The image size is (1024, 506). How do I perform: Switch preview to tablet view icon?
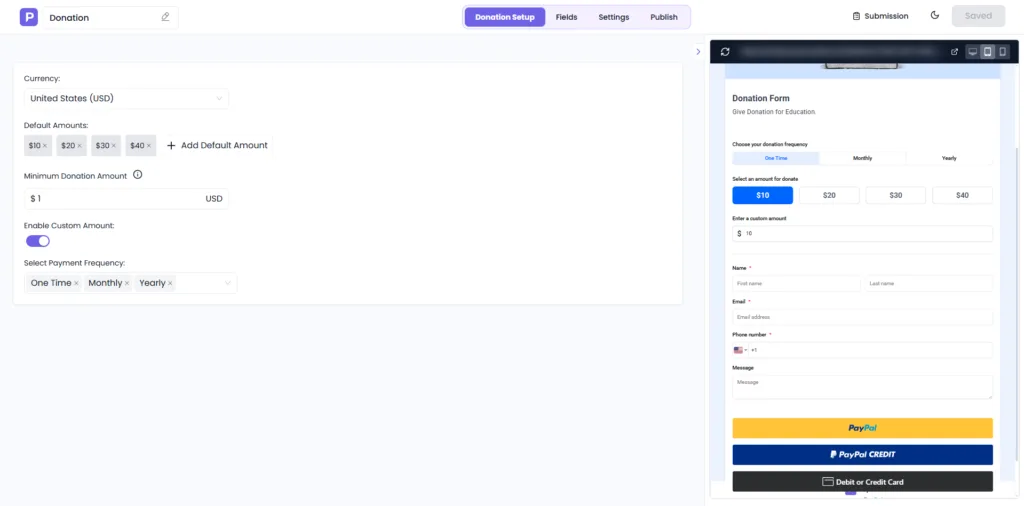click(987, 52)
